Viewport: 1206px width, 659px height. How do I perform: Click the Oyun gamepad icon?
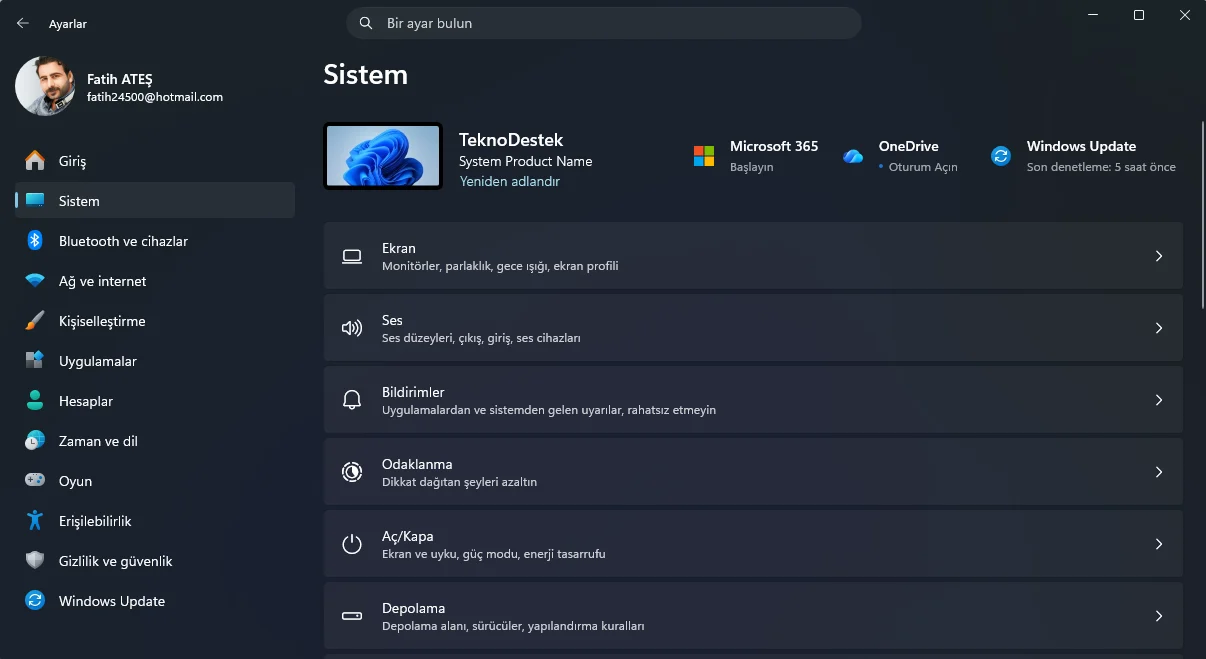[35, 481]
